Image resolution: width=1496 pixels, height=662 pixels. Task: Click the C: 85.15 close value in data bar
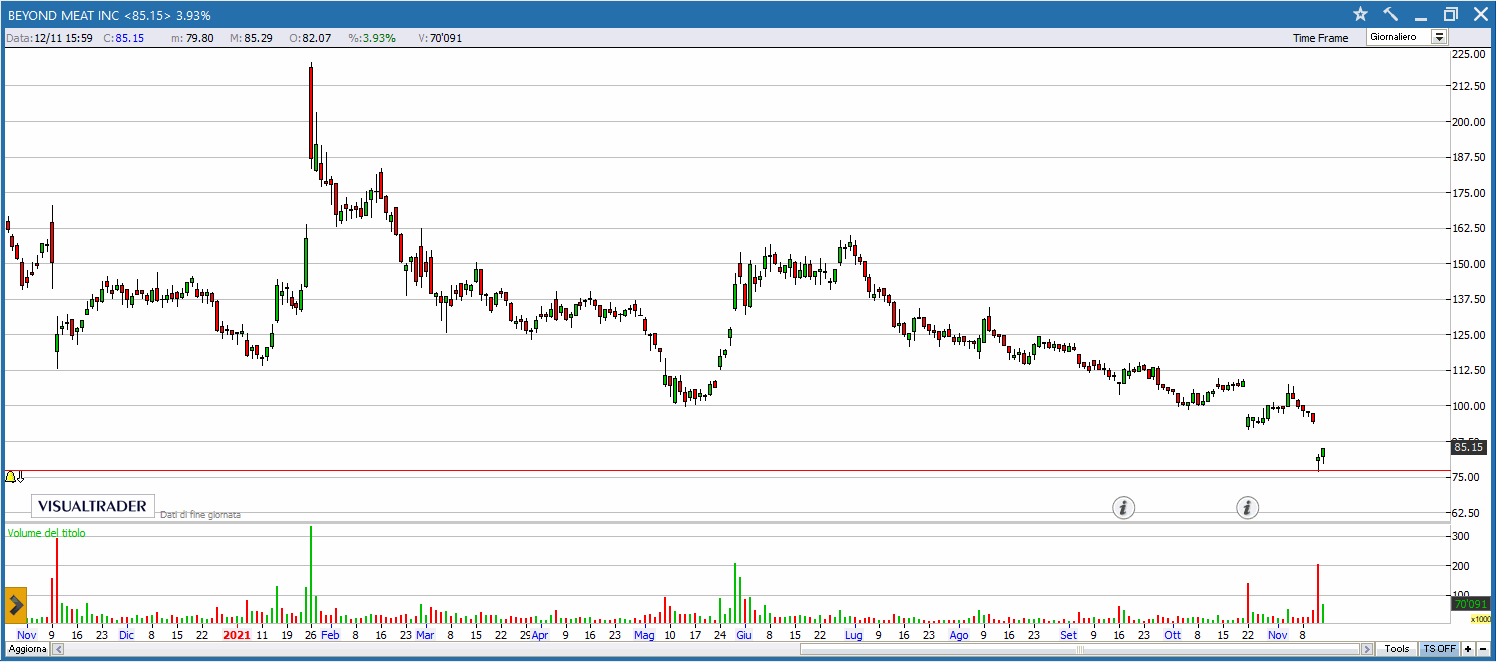coord(124,38)
